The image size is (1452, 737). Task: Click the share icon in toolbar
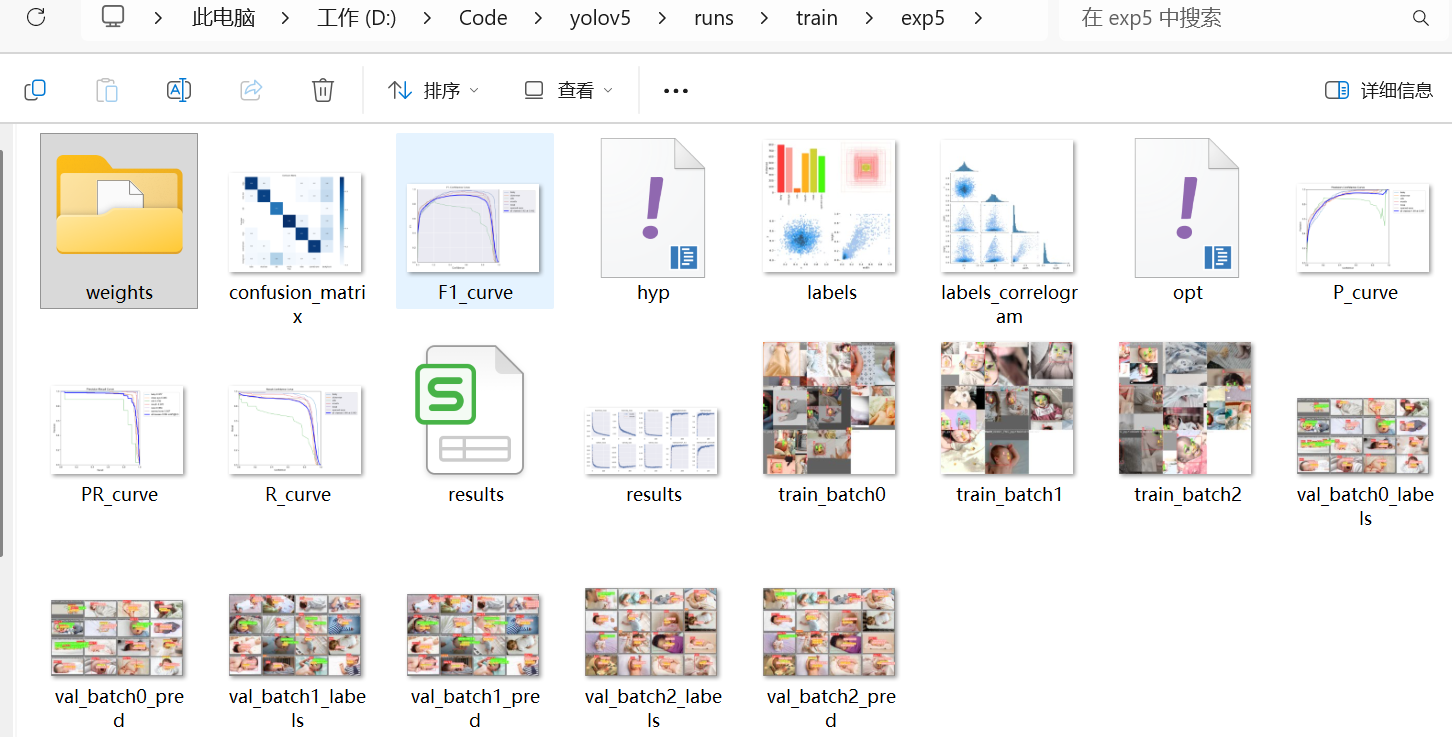tap(251, 90)
